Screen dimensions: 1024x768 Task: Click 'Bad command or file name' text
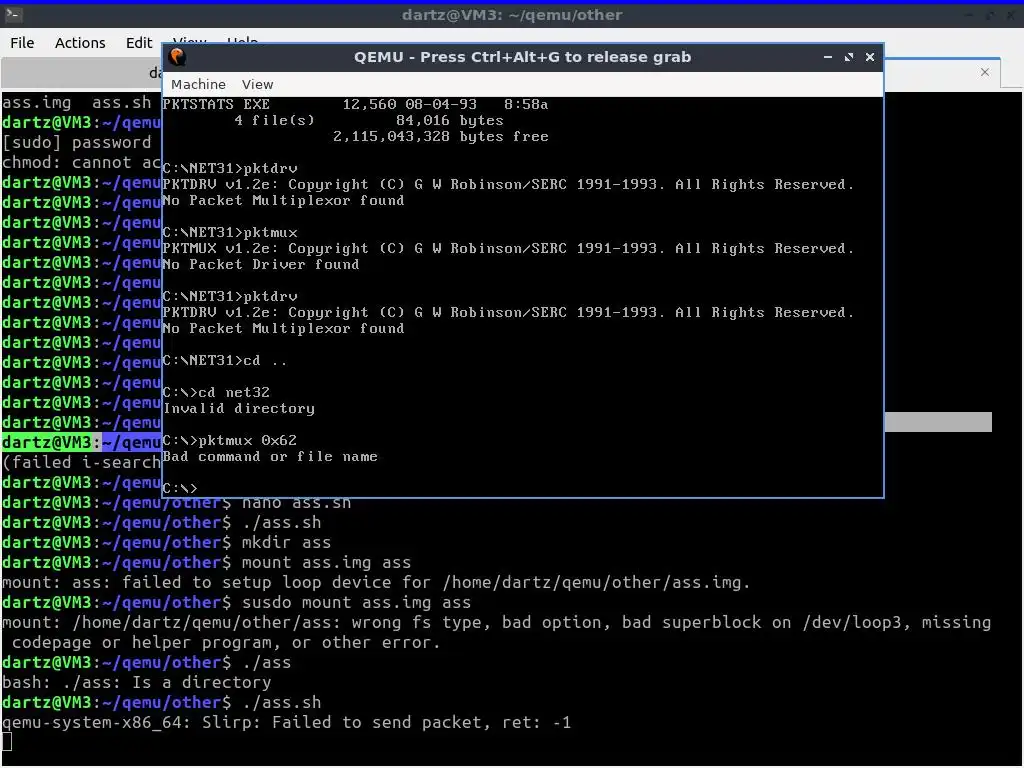tap(270, 456)
